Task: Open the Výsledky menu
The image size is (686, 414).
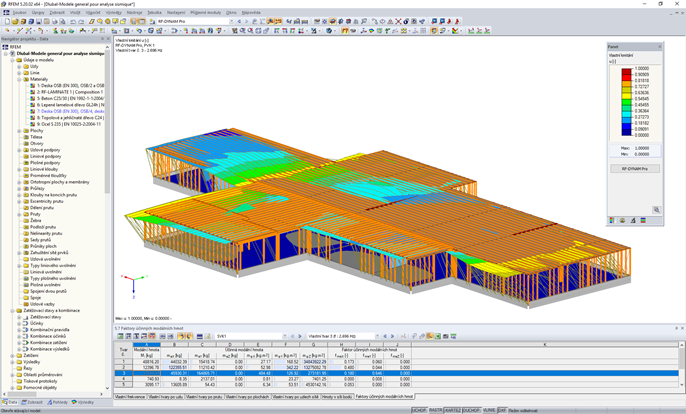Action: [114, 13]
